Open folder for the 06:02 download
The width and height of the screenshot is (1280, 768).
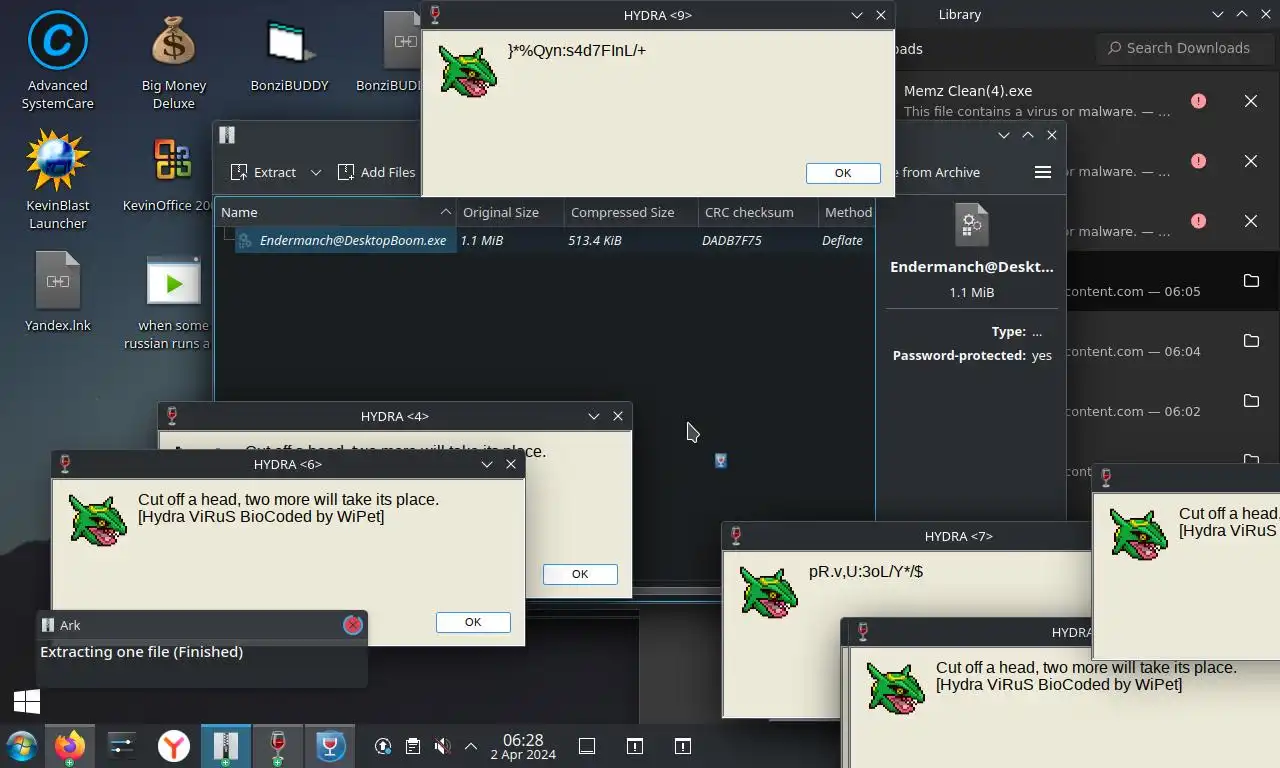[x=1251, y=401]
